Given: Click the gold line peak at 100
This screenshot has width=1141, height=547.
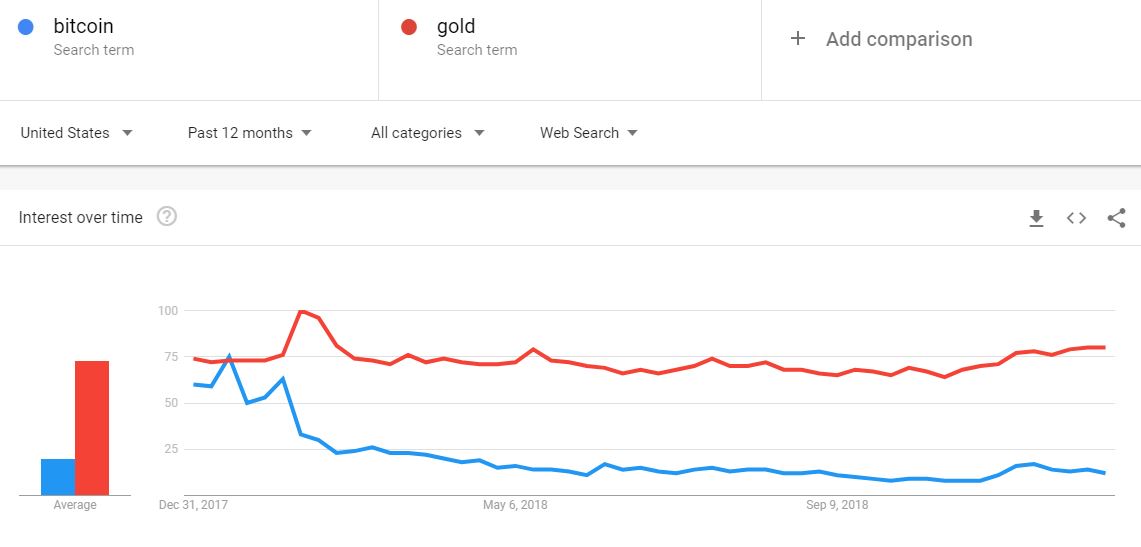Looking at the screenshot, I should 301,312.
